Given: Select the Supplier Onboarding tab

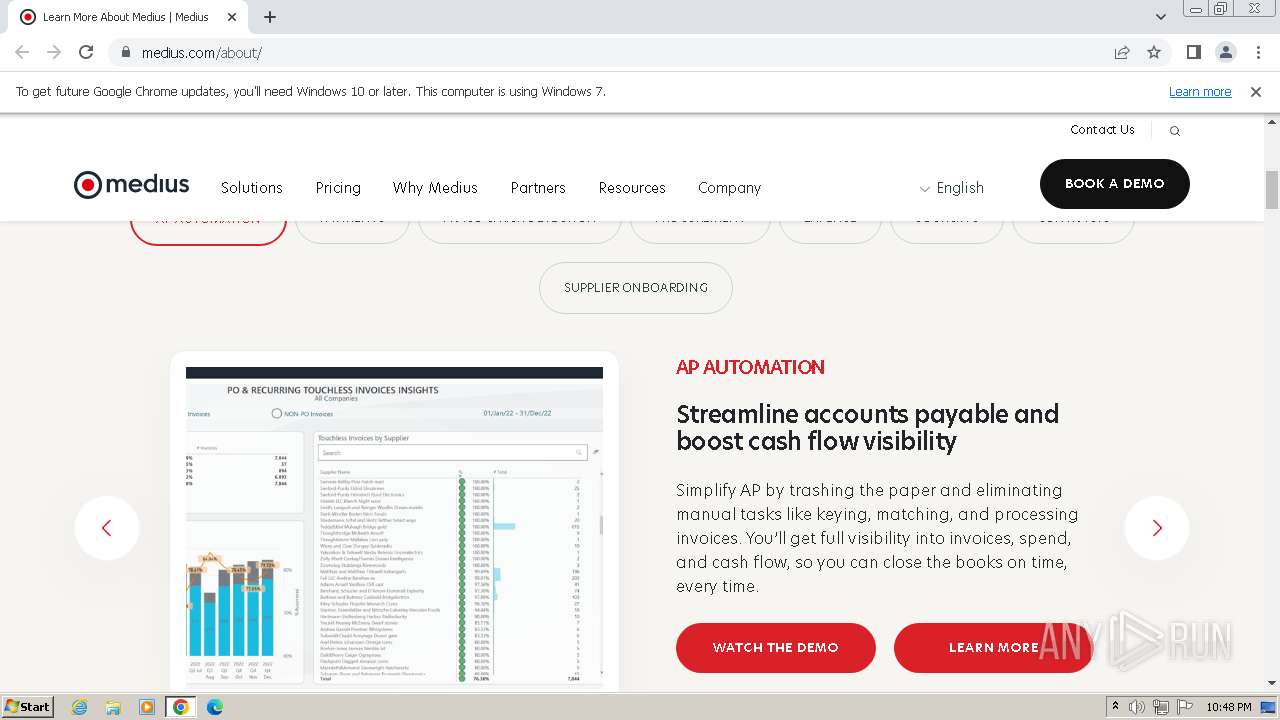Looking at the screenshot, I should (636, 288).
